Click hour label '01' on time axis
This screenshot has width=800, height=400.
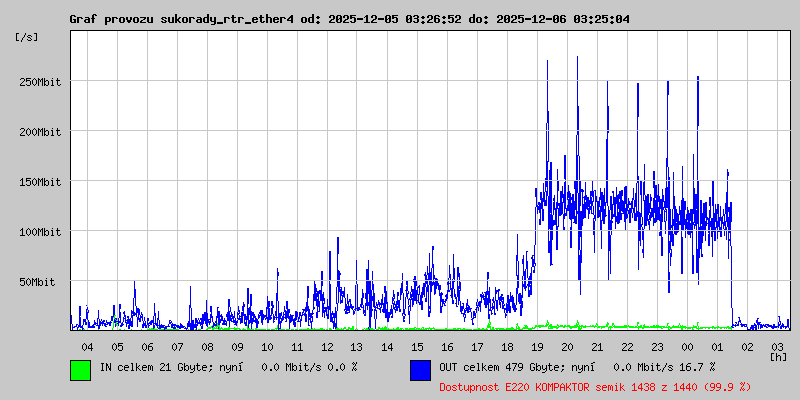click(717, 347)
